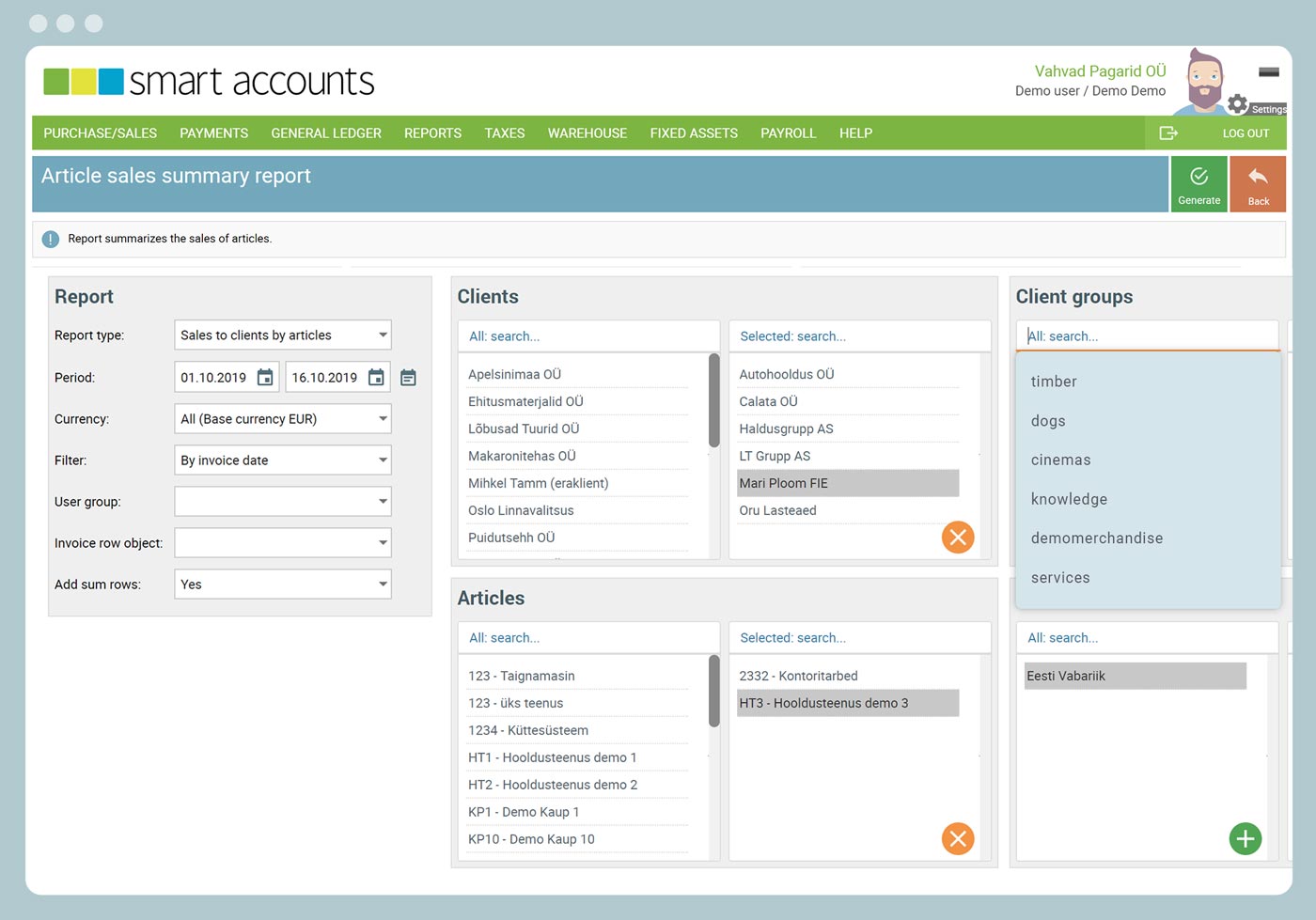Select selected article 2332 - Kontoritarbed
Viewport: 1316px width, 920px height.
(849, 676)
